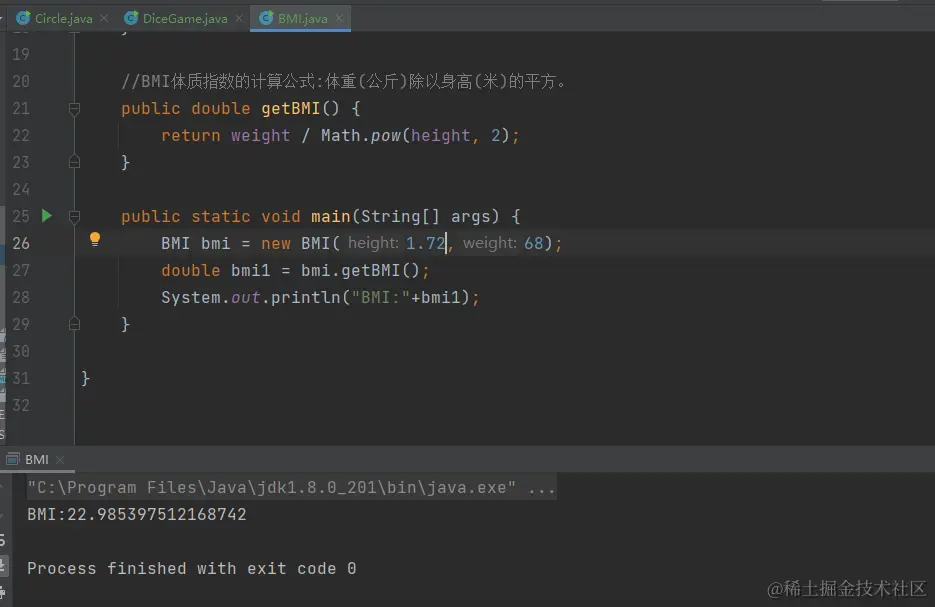Click the BMI.java class file icon

point(266,18)
